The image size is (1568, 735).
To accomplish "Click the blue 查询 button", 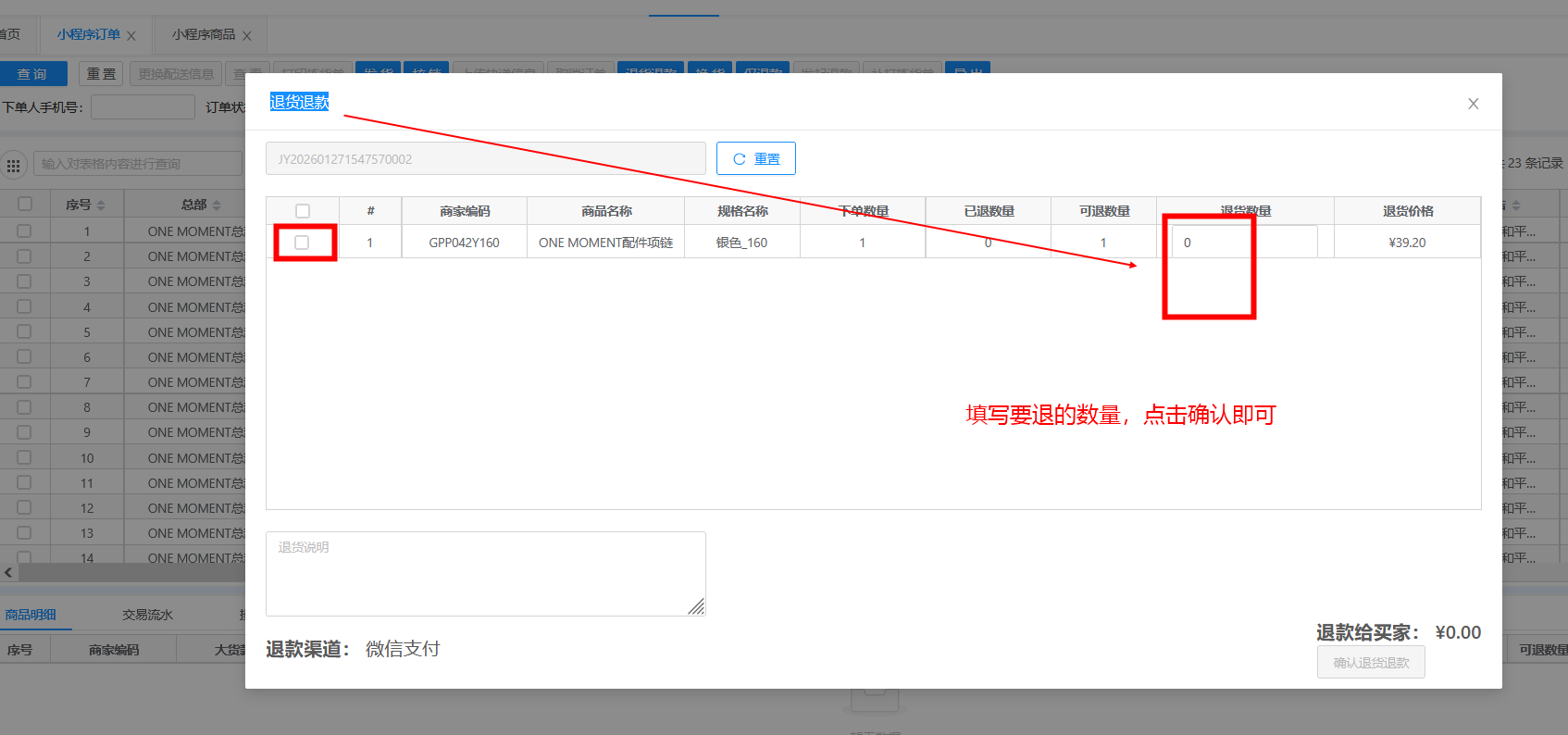I will point(32,74).
